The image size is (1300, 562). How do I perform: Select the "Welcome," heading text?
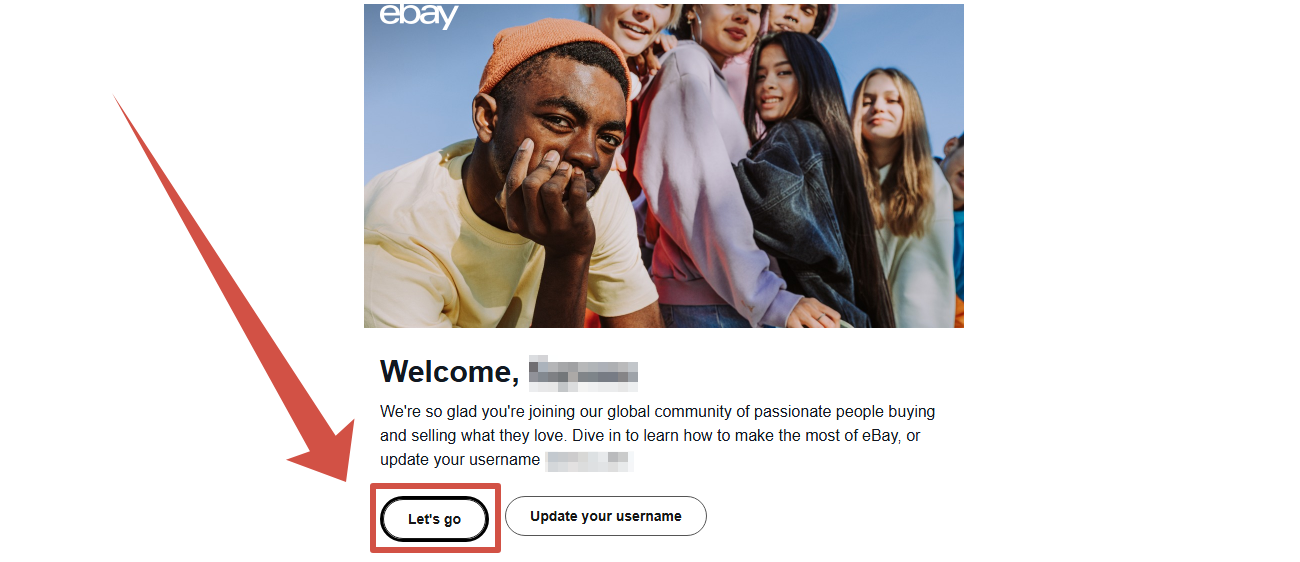[449, 372]
